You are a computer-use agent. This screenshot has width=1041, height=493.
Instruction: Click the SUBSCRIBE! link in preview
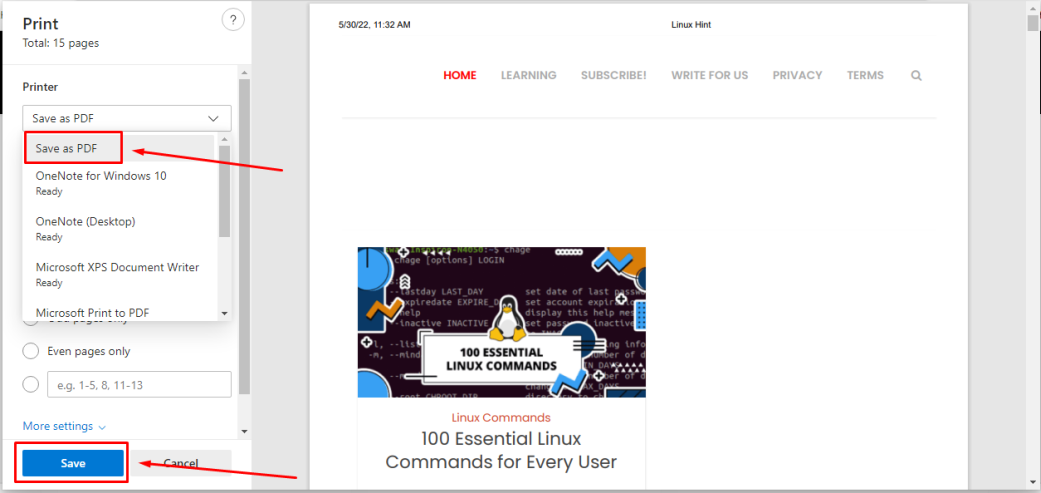click(x=613, y=76)
